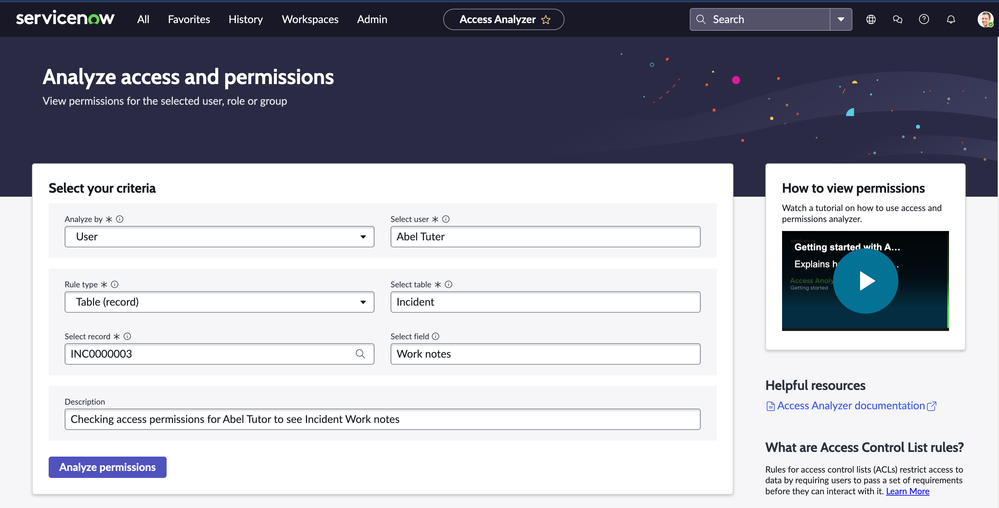Open the chat sidebar discussions icon

click(x=898, y=19)
